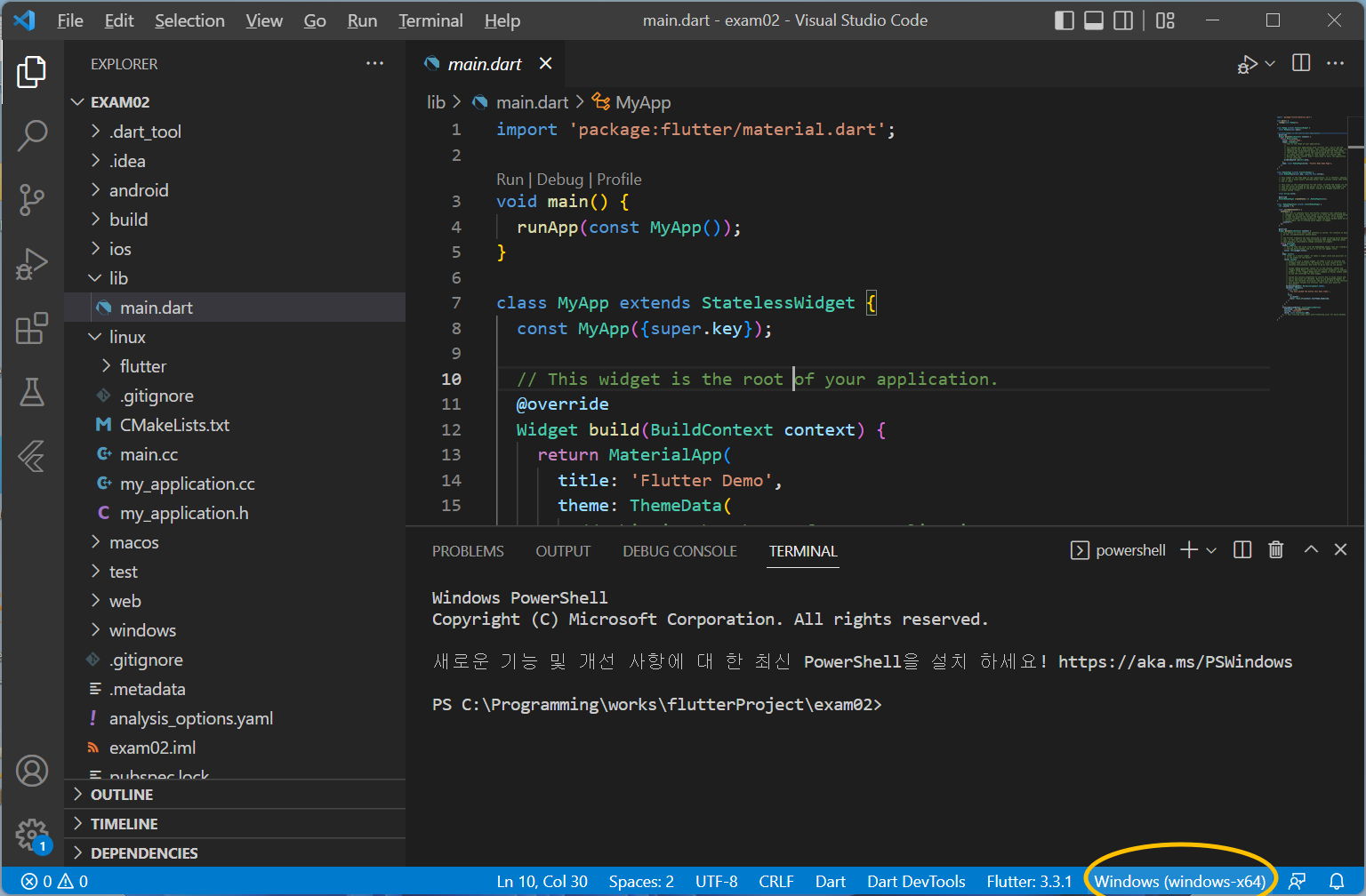The width and height of the screenshot is (1366, 896).
Task: Open the Help menu
Action: [x=502, y=20]
